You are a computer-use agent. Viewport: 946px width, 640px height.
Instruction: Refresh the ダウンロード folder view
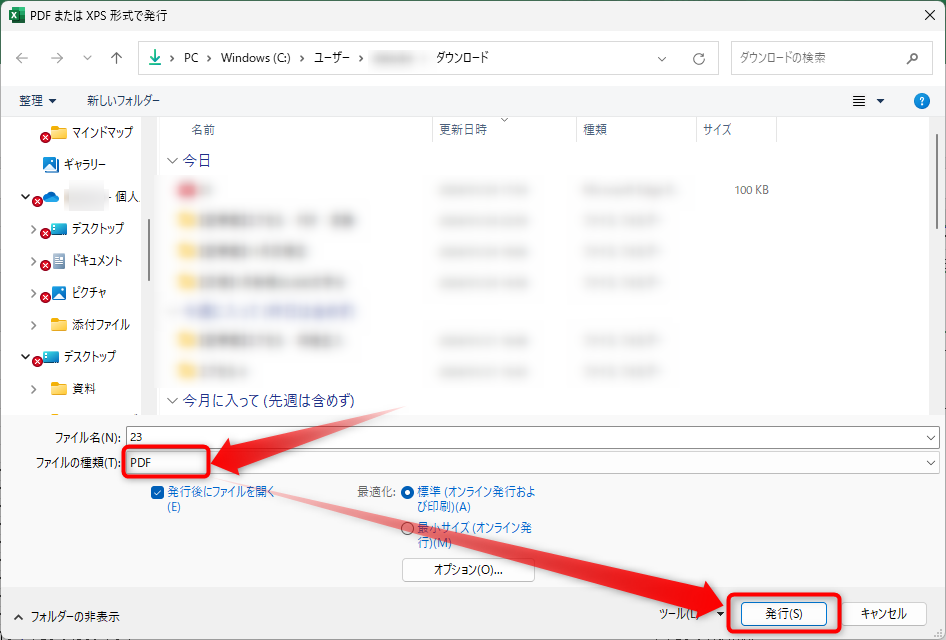click(x=699, y=59)
